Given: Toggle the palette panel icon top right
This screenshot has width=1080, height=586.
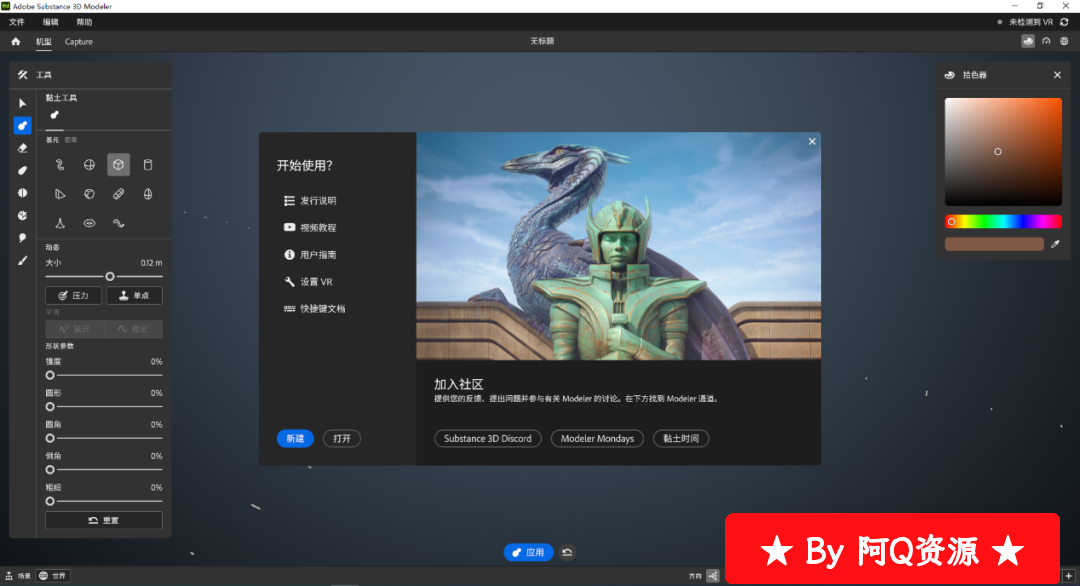Looking at the screenshot, I should [x=1028, y=41].
